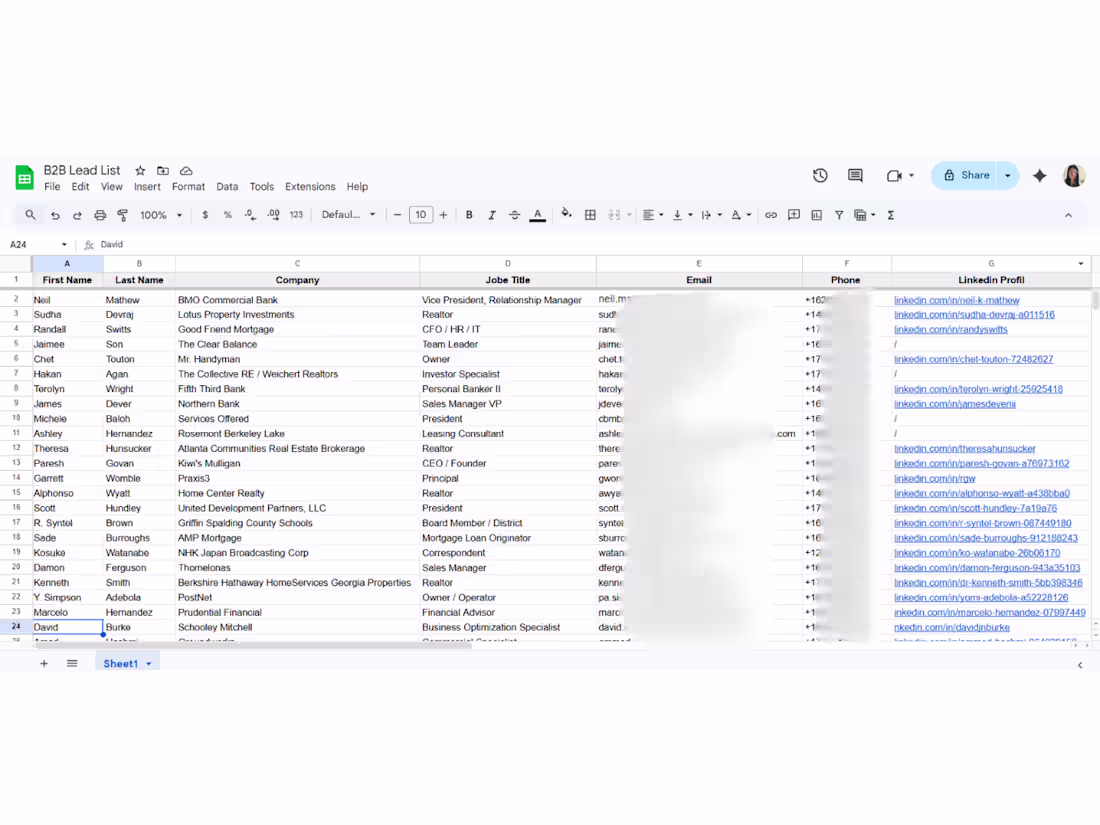Add a new sheet
This screenshot has height=825, width=1100.
(43, 663)
